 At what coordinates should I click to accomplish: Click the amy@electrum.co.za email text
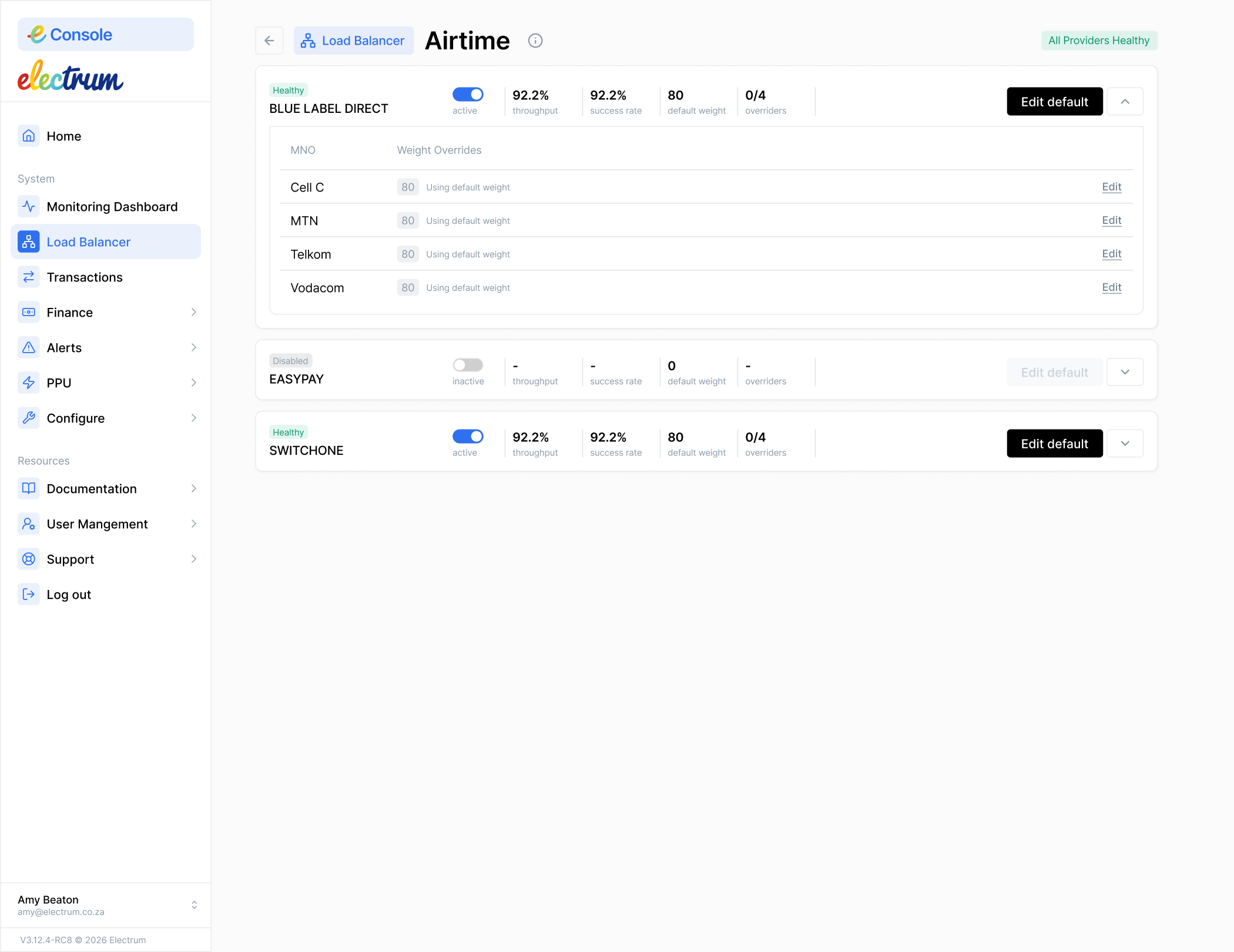(61, 912)
